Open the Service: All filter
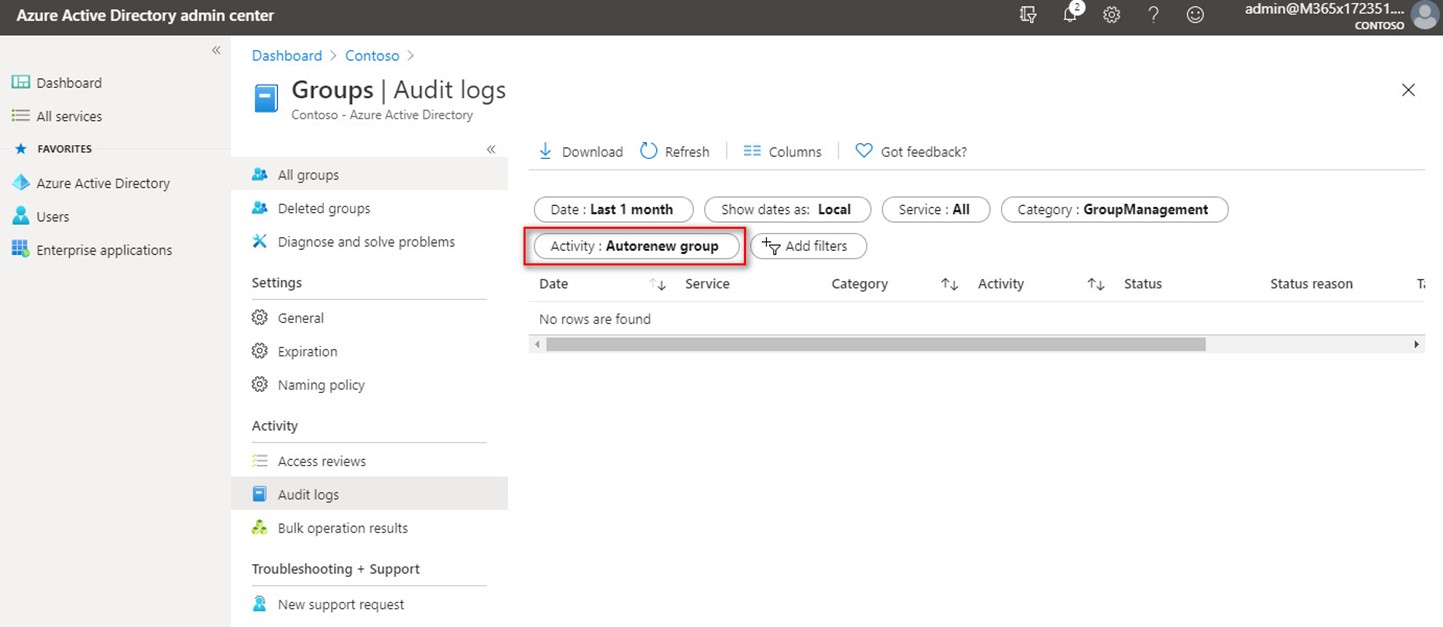The width and height of the screenshot is (1443, 627). [935, 209]
